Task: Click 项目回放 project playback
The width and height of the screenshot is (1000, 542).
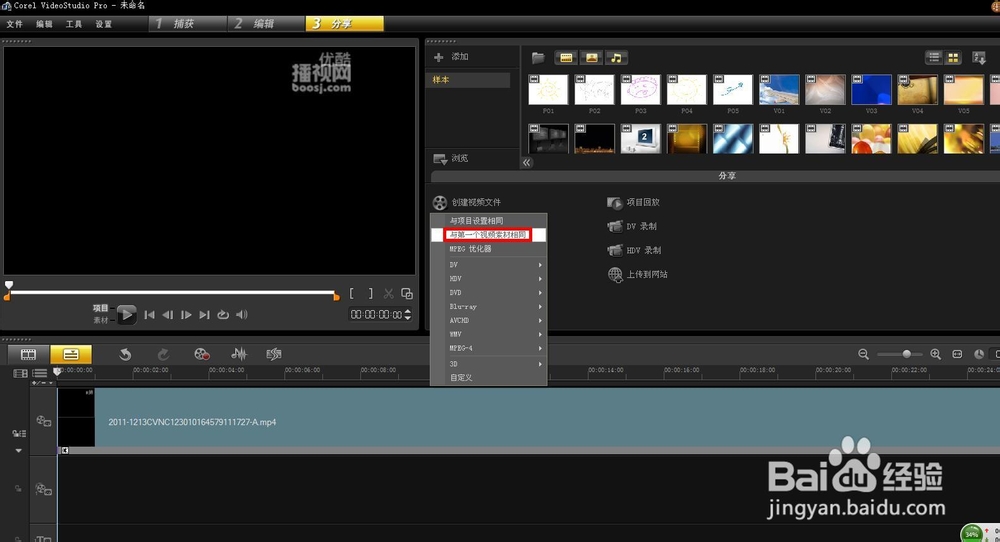Action: [634, 202]
